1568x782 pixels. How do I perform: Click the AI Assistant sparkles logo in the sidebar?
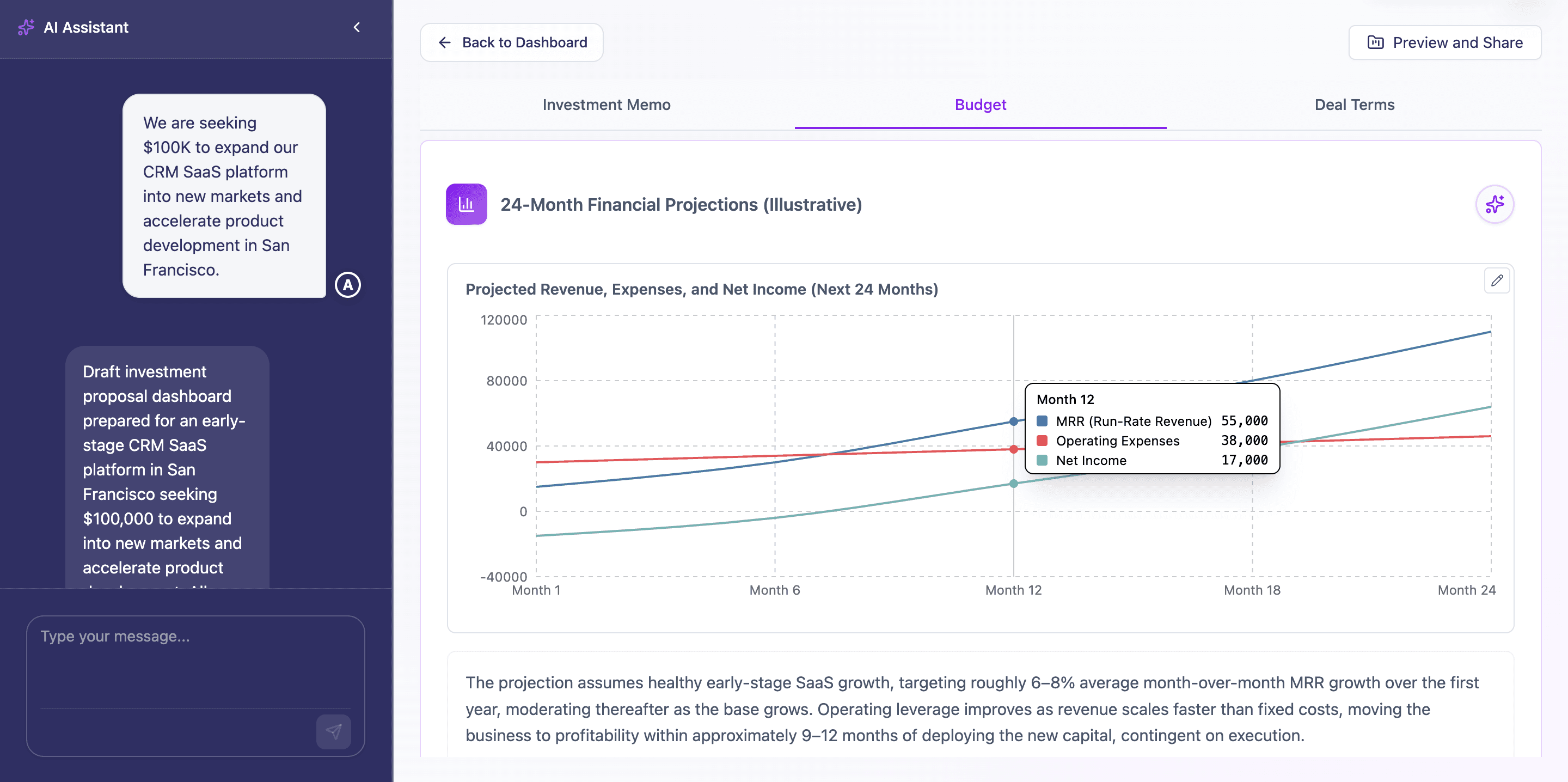click(x=26, y=27)
